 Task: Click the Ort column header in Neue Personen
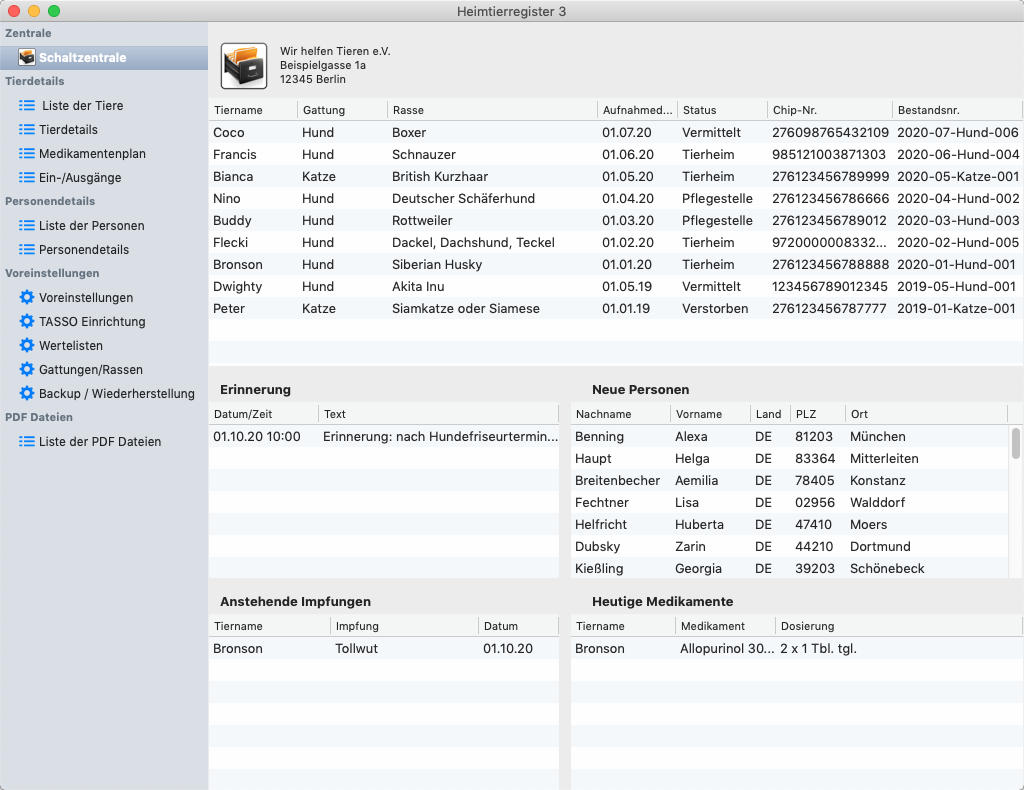[x=926, y=414]
